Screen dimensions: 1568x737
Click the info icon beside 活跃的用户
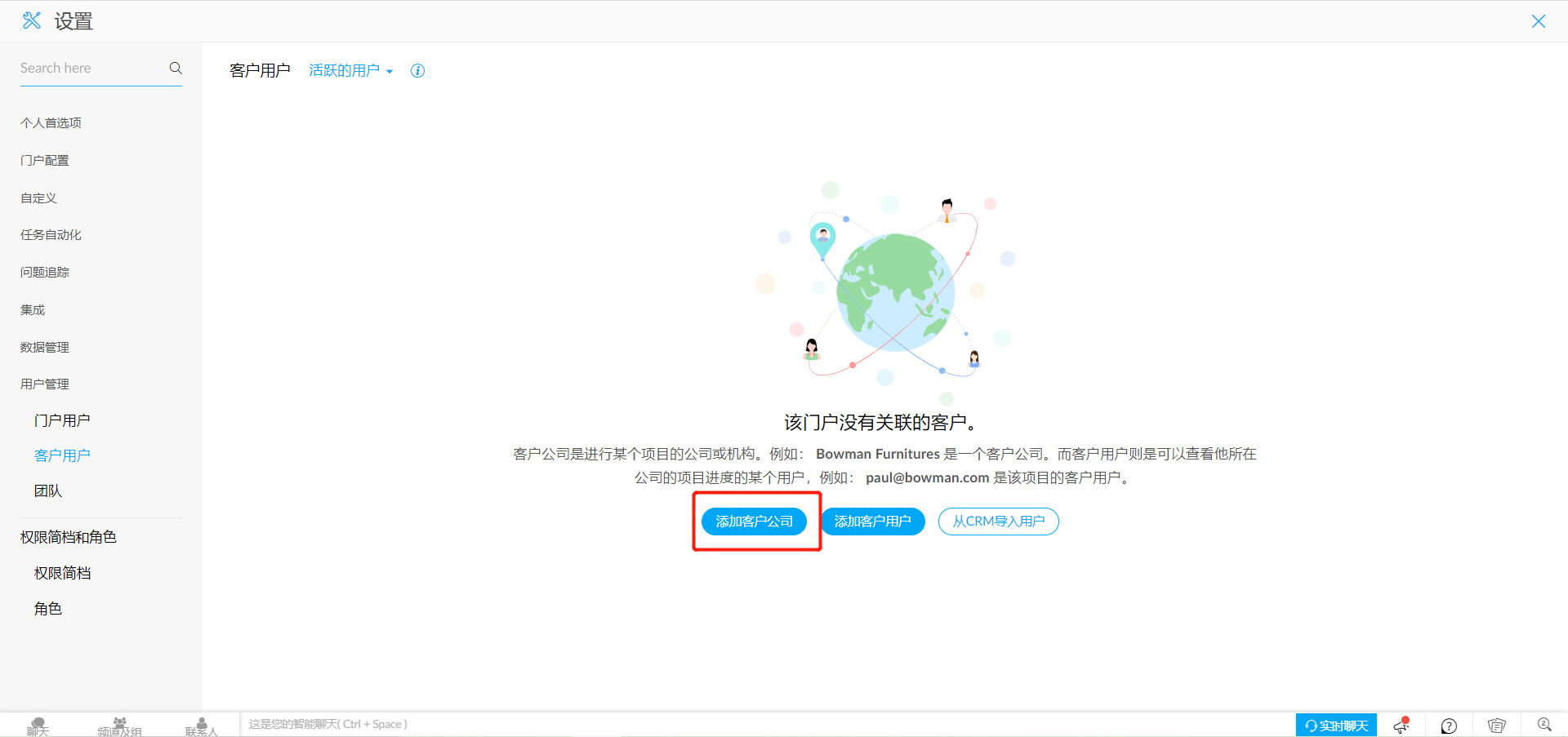coord(417,71)
